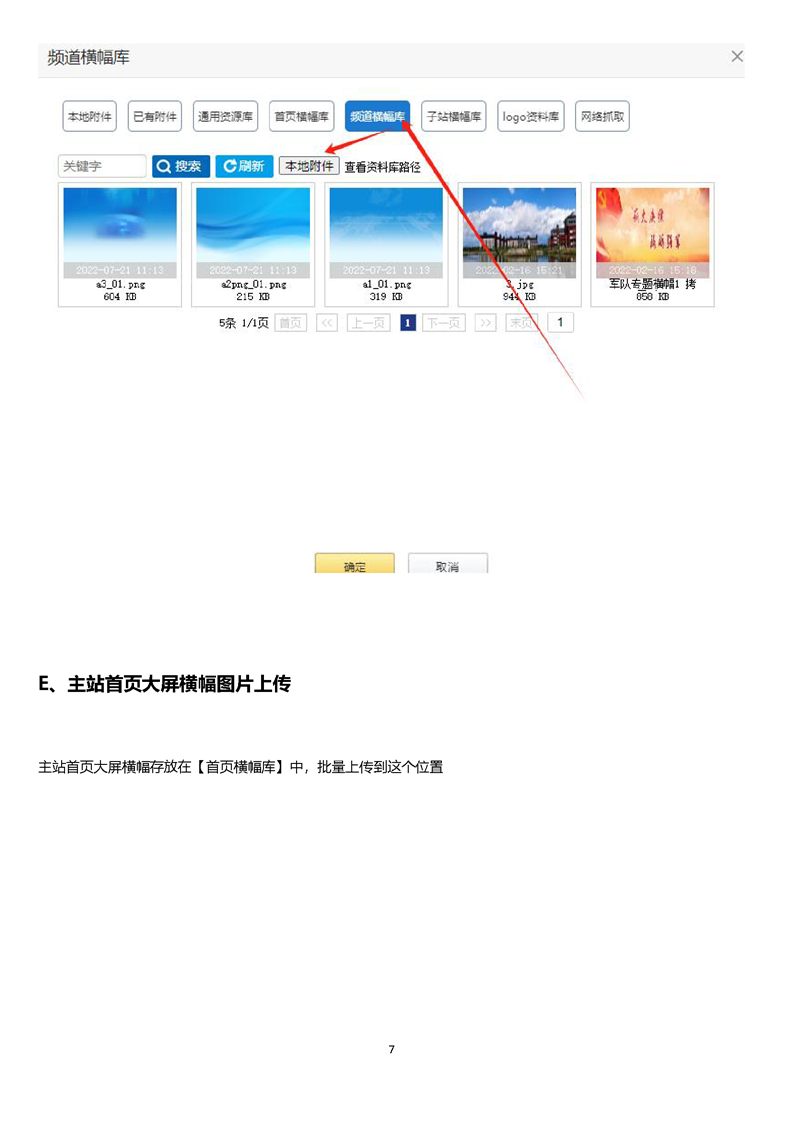Screen dimensions: 793x1122
Task: Switch to the logo资料库 tab
Action: coord(531,117)
